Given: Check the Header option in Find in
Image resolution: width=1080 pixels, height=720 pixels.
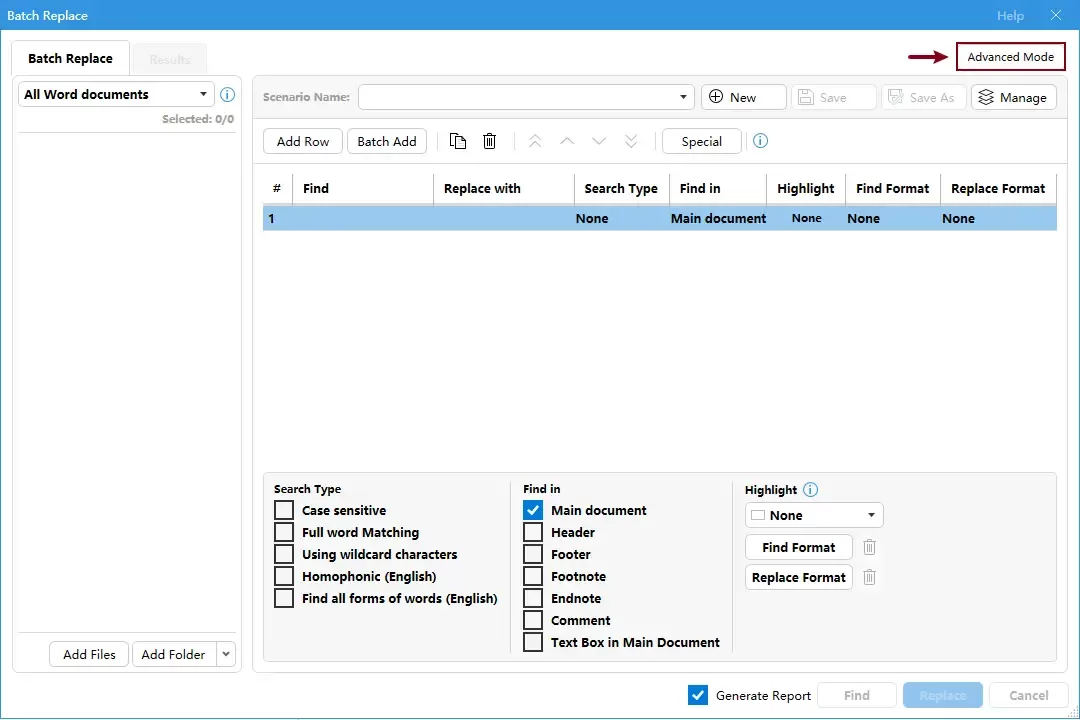Looking at the screenshot, I should [532, 532].
